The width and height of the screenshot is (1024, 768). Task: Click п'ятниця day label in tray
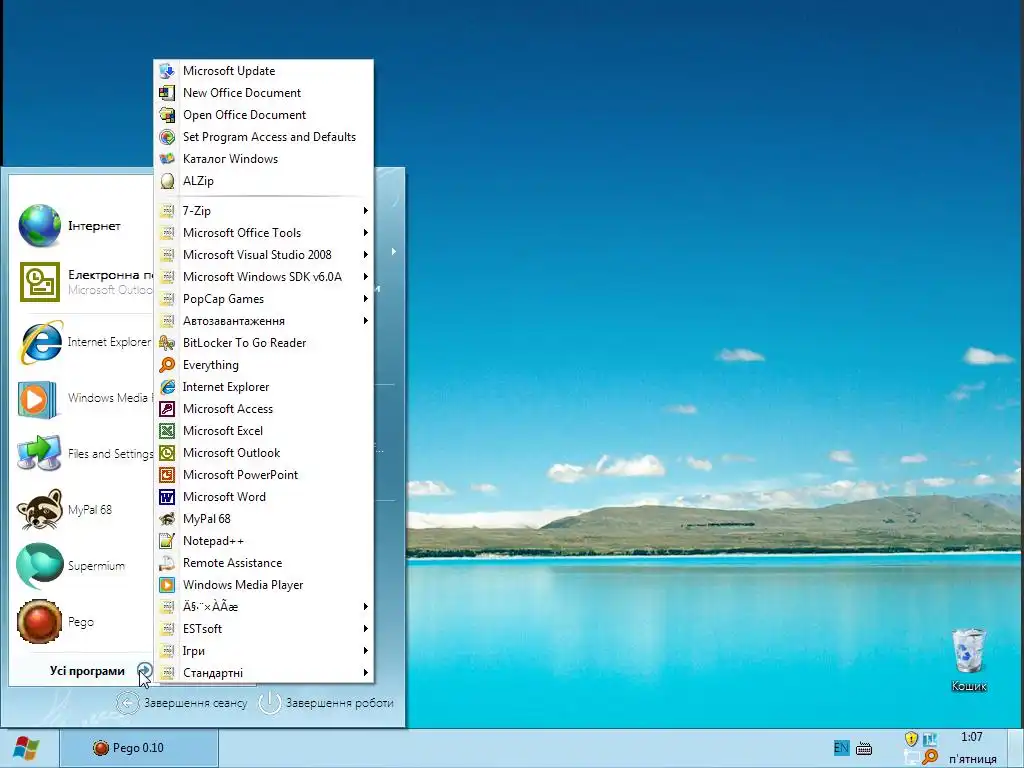972,759
